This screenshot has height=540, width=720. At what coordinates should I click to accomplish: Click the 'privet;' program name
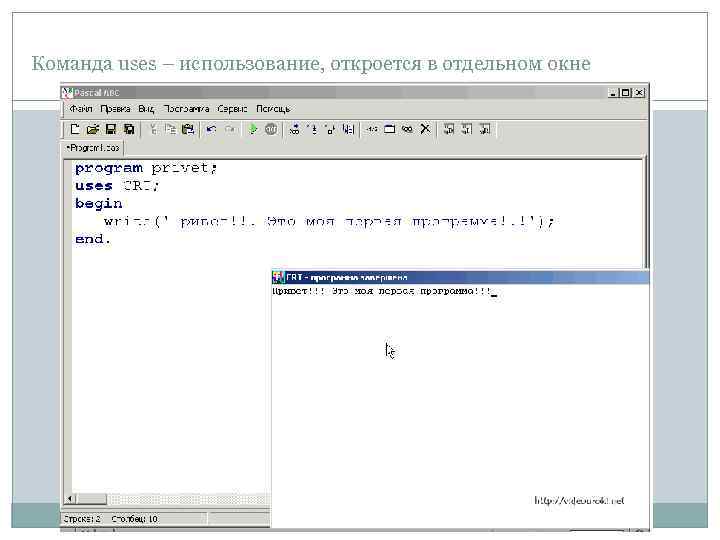point(184,168)
